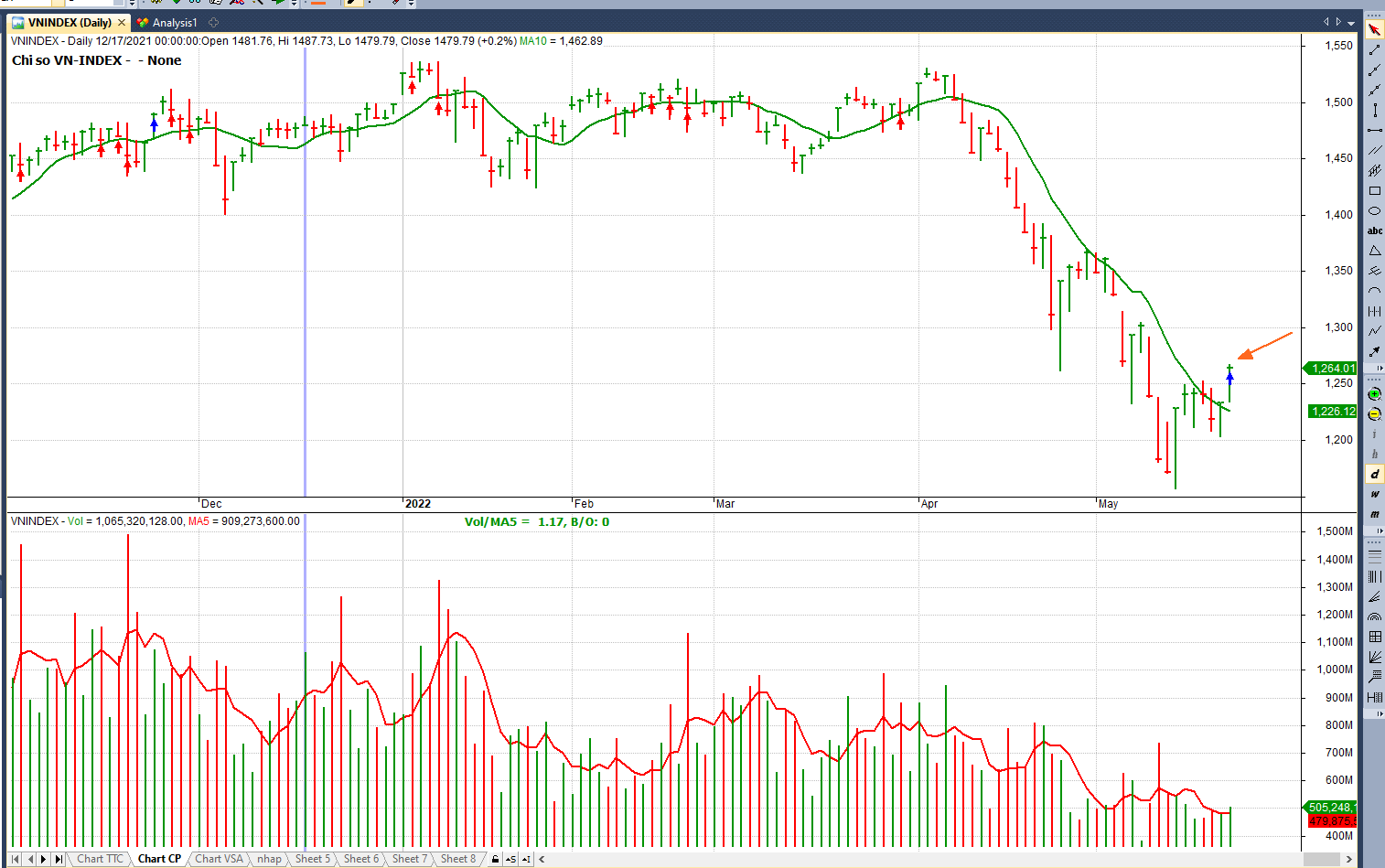Image resolution: width=1385 pixels, height=868 pixels.
Task: Click the Vol/MA5 = 1.17 indicator text
Action: pyautogui.click(x=536, y=522)
